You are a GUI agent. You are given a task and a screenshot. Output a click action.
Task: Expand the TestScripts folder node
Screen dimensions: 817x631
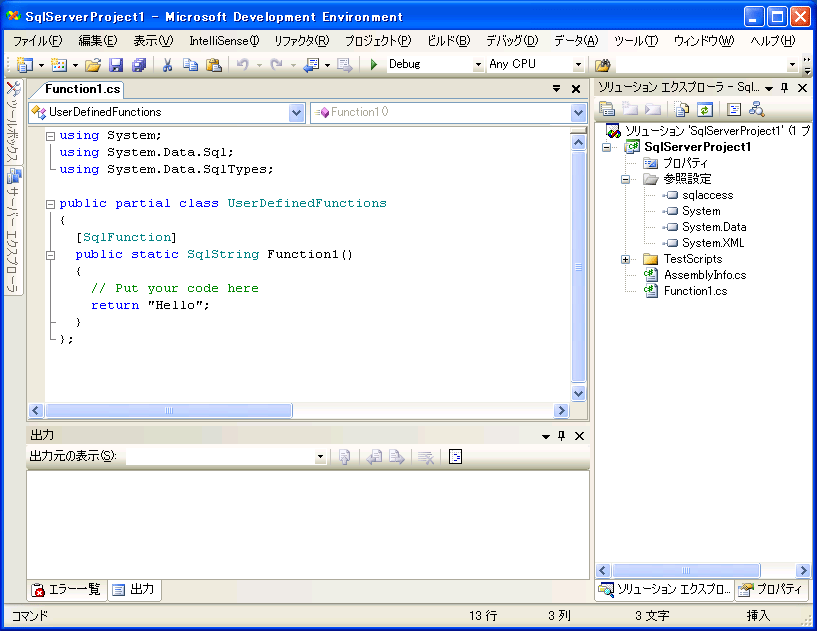tap(625, 259)
